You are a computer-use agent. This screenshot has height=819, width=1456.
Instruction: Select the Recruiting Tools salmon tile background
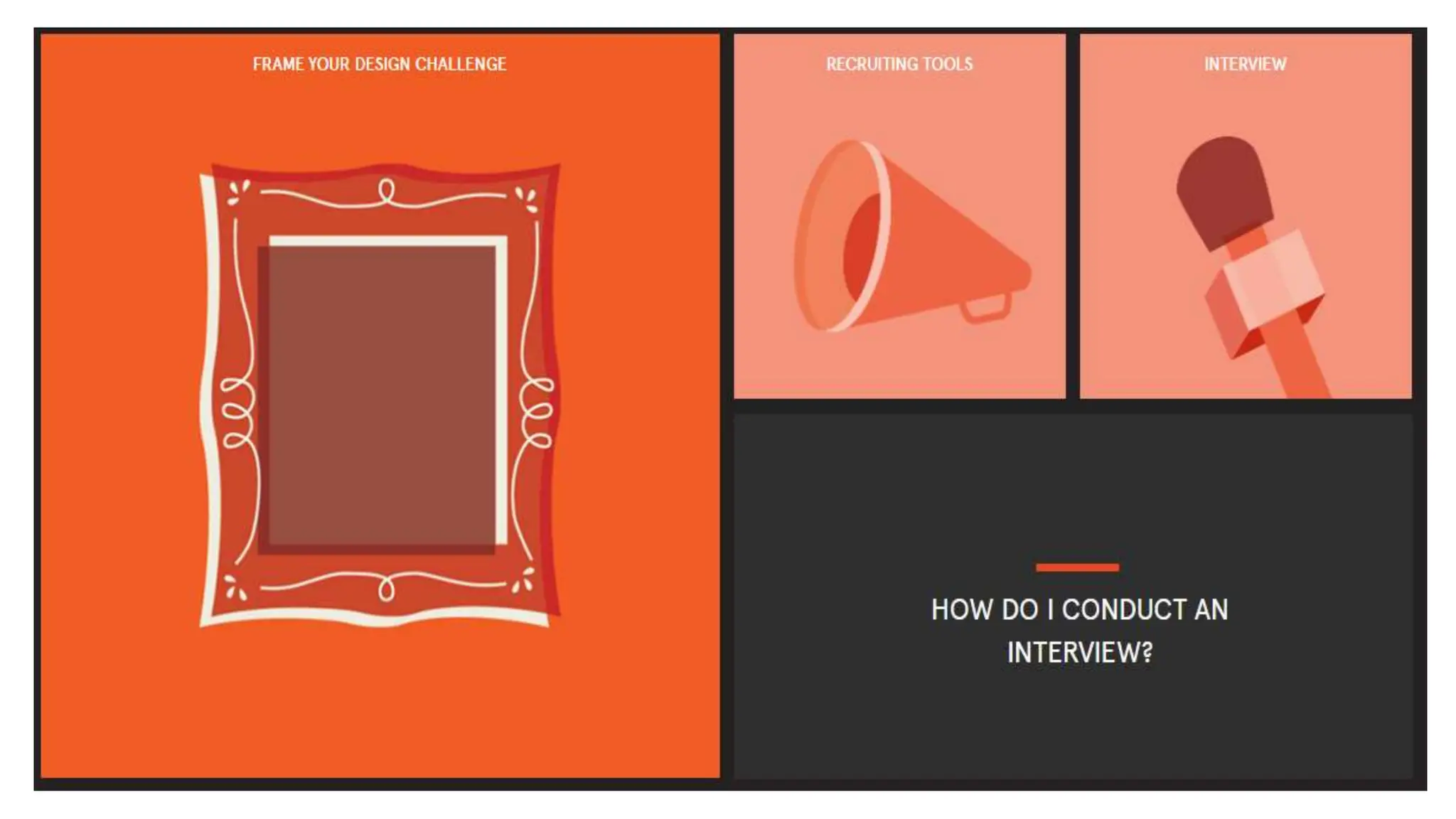(x=899, y=216)
